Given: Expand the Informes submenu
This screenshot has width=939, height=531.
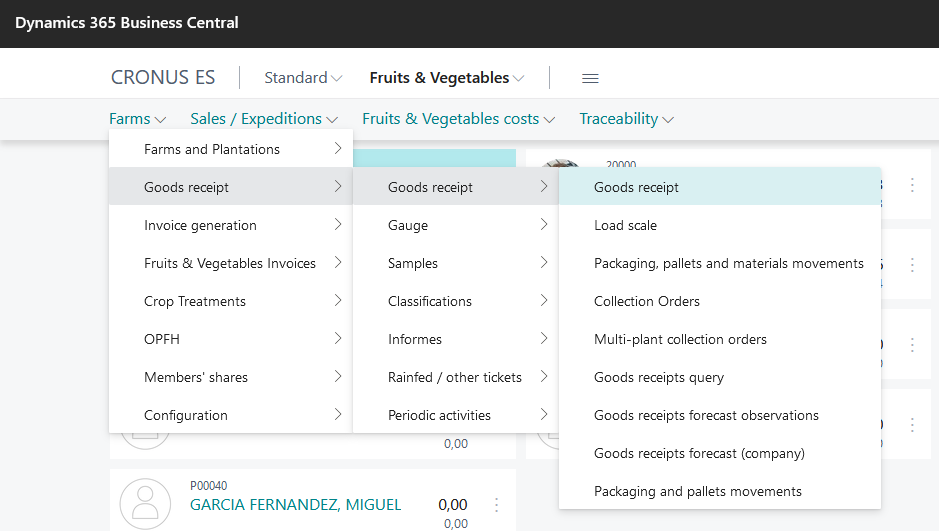Looking at the screenshot, I should pos(456,339).
